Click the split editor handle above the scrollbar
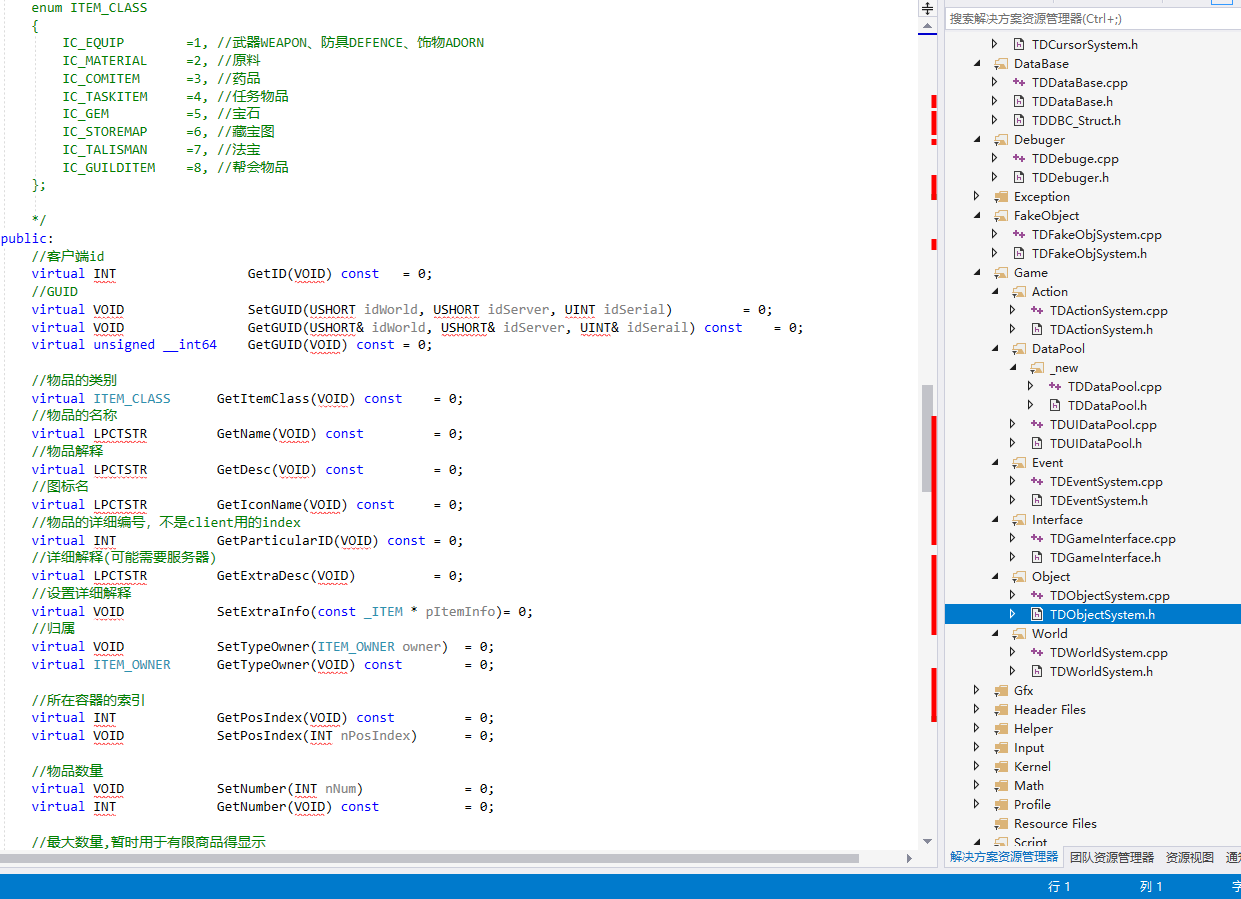The image size is (1241, 899). pos(927,8)
